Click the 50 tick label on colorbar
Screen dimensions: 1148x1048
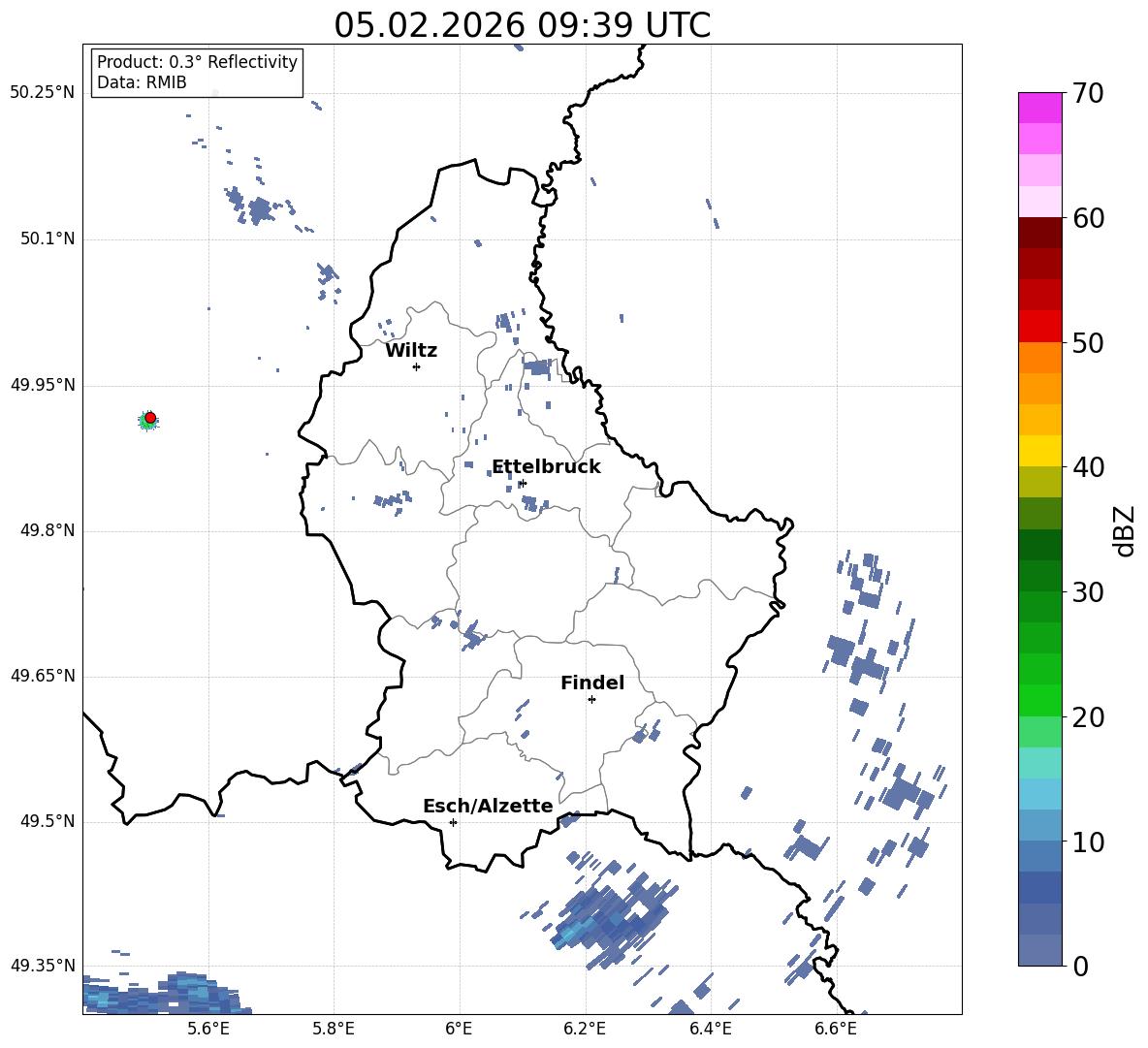tap(1088, 342)
